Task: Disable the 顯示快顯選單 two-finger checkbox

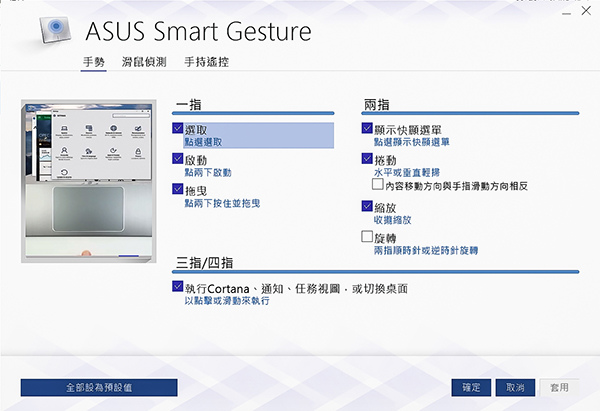Action: pyautogui.click(x=367, y=128)
